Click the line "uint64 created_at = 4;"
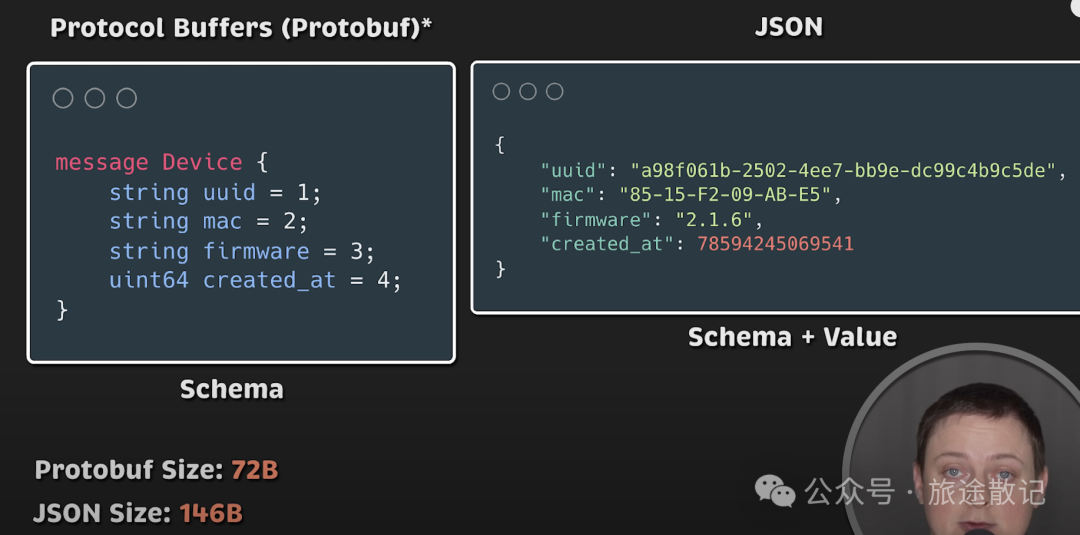The height and width of the screenshot is (535, 1080). pos(255,280)
